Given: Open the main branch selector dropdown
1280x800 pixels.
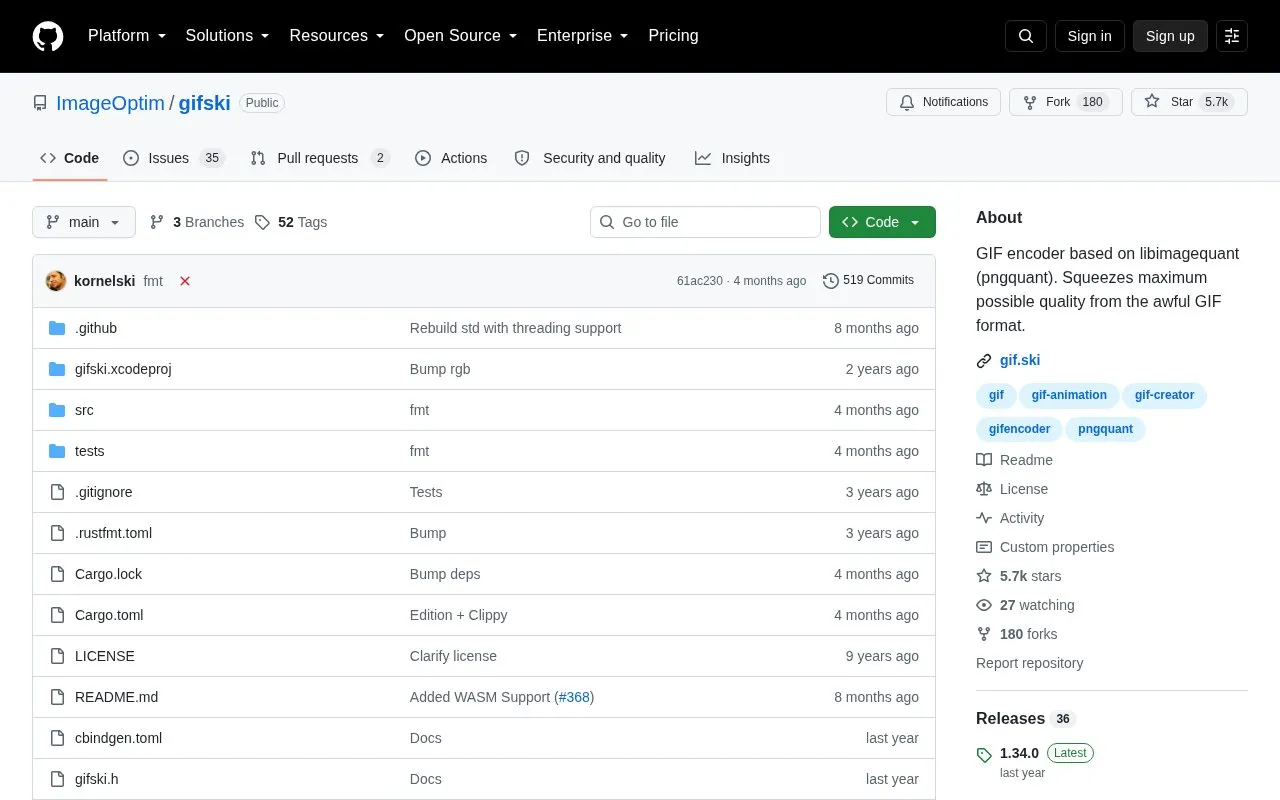Looking at the screenshot, I should (x=84, y=222).
